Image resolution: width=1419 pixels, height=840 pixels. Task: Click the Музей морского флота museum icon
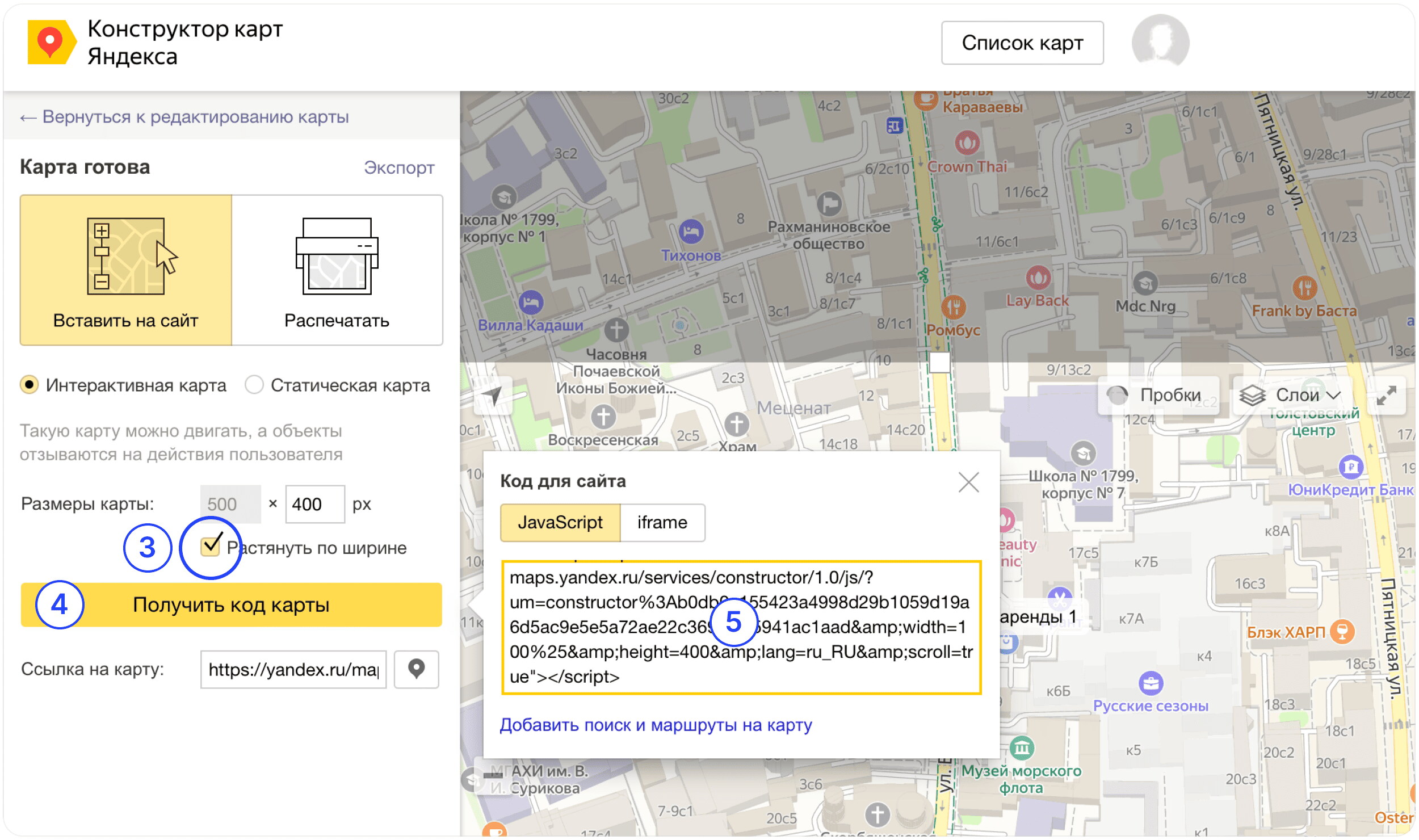pyautogui.click(x=1022, y=748)
